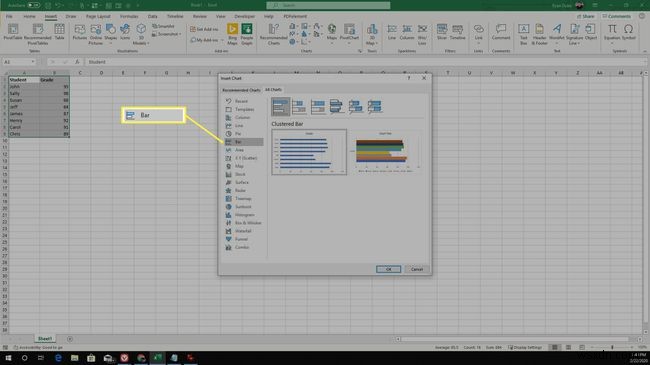Cancel the Insert Chart dialog
Viewport: 650px width, 365px height.
(417, 269)
